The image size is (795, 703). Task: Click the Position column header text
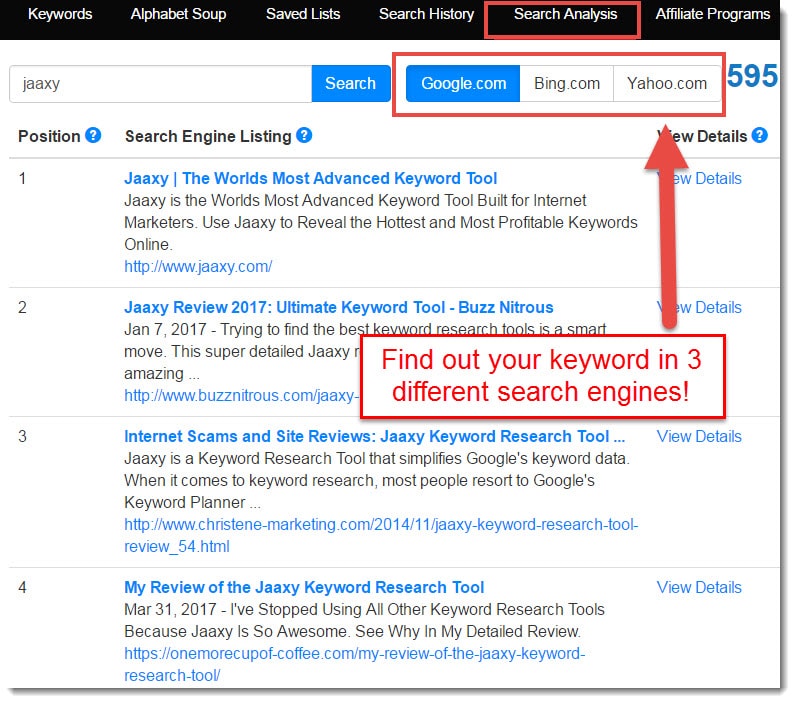[x=49, y=136]
